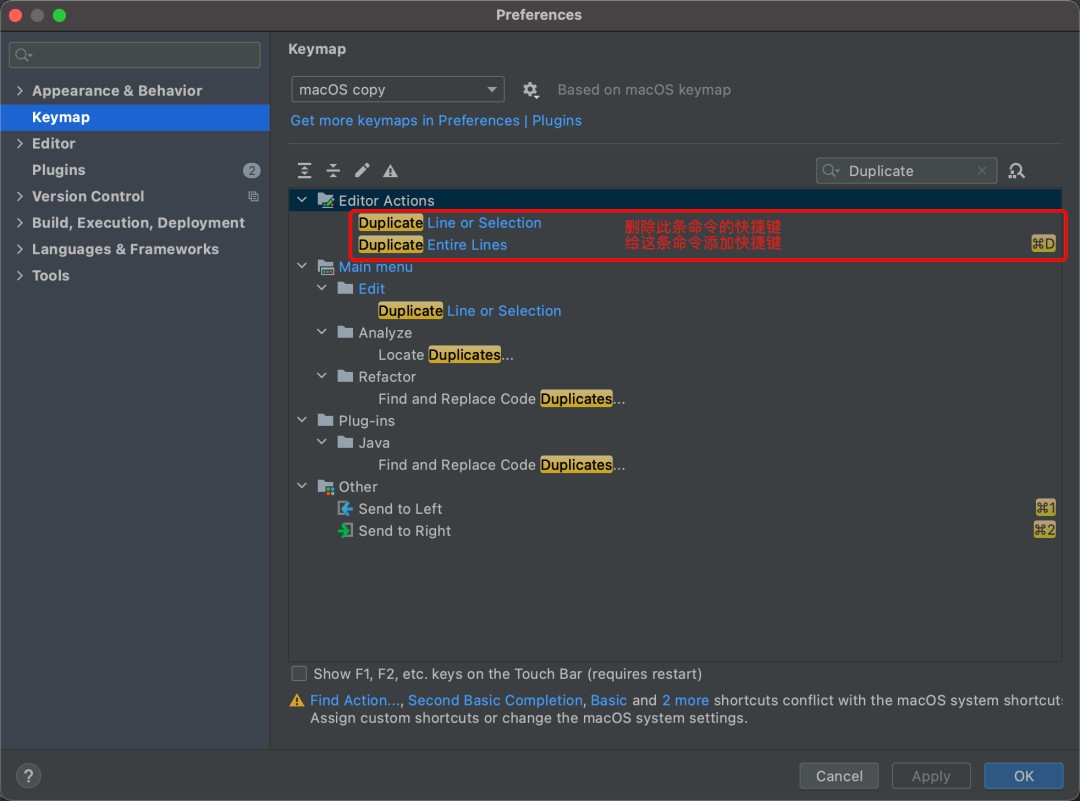Click the sidebar settings search field
This screenshot has height=801, width=1080.
[135, 55]
